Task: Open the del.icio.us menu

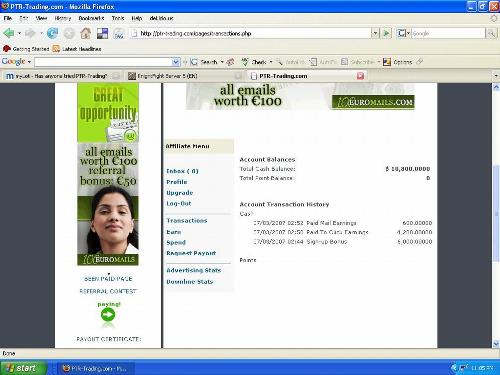Action: click(x=161, y=18)
